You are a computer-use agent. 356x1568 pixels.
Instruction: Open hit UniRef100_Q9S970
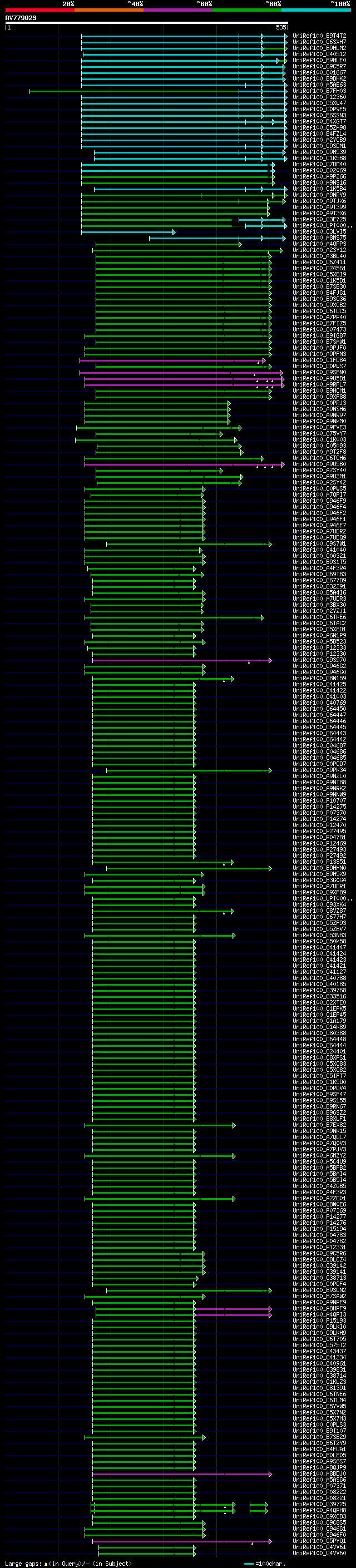[319, 660]
